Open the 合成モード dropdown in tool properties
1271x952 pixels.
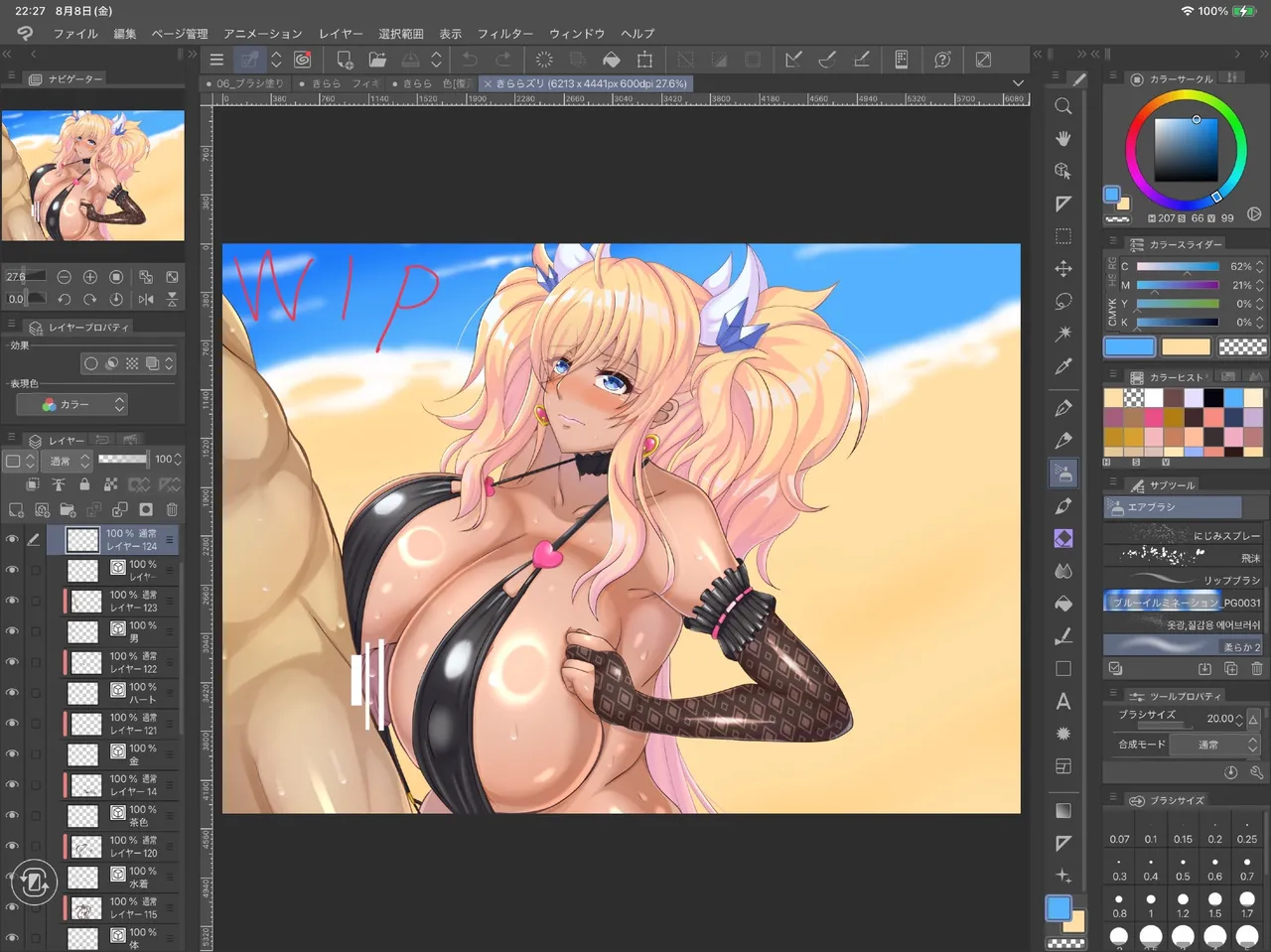click(x=1214, y=745)
